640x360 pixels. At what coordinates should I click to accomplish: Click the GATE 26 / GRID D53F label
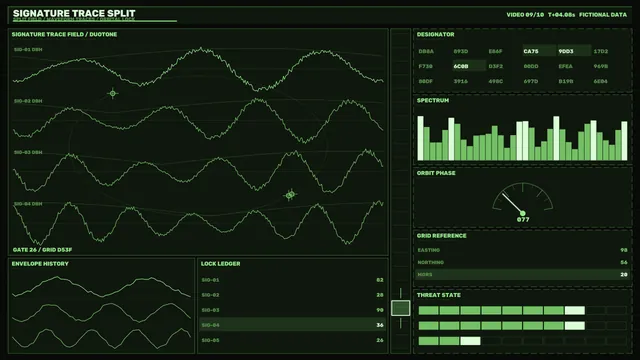tap(42, 250)
